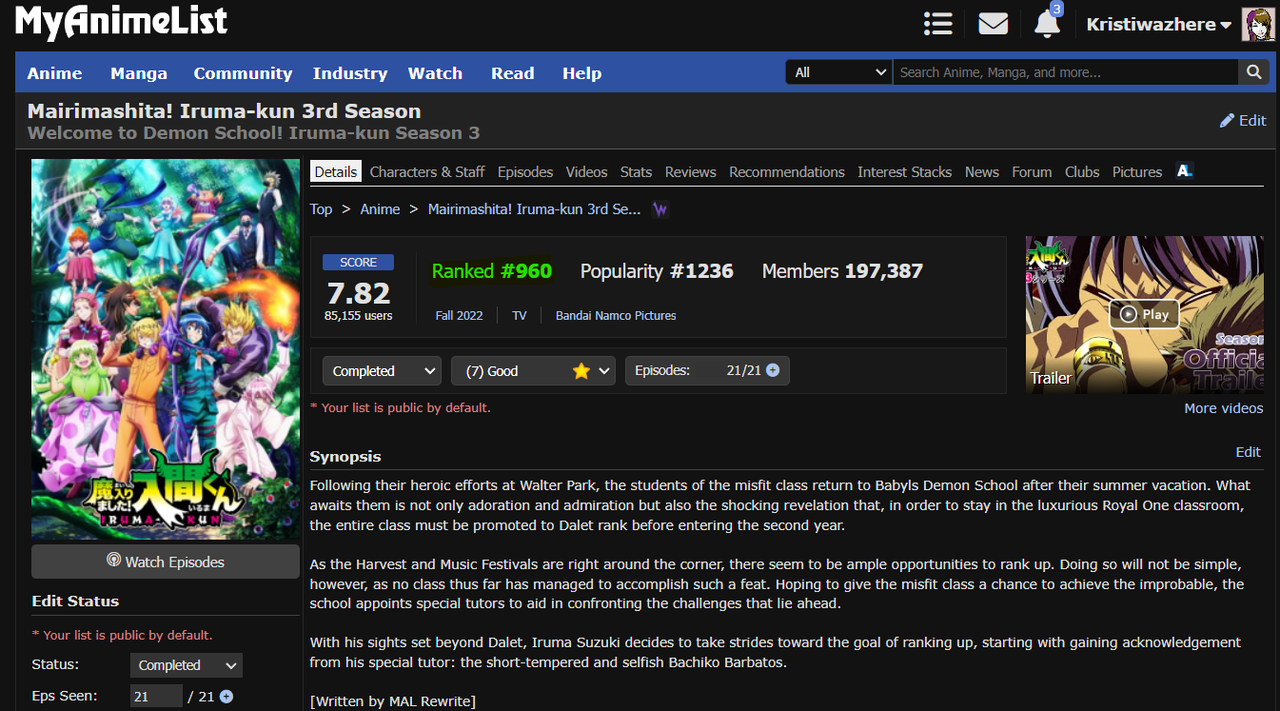Click the plus icon beside Episodes 21/21
Image resolution: width=1280 pixels, height=711 pixels.
point(773,370)
